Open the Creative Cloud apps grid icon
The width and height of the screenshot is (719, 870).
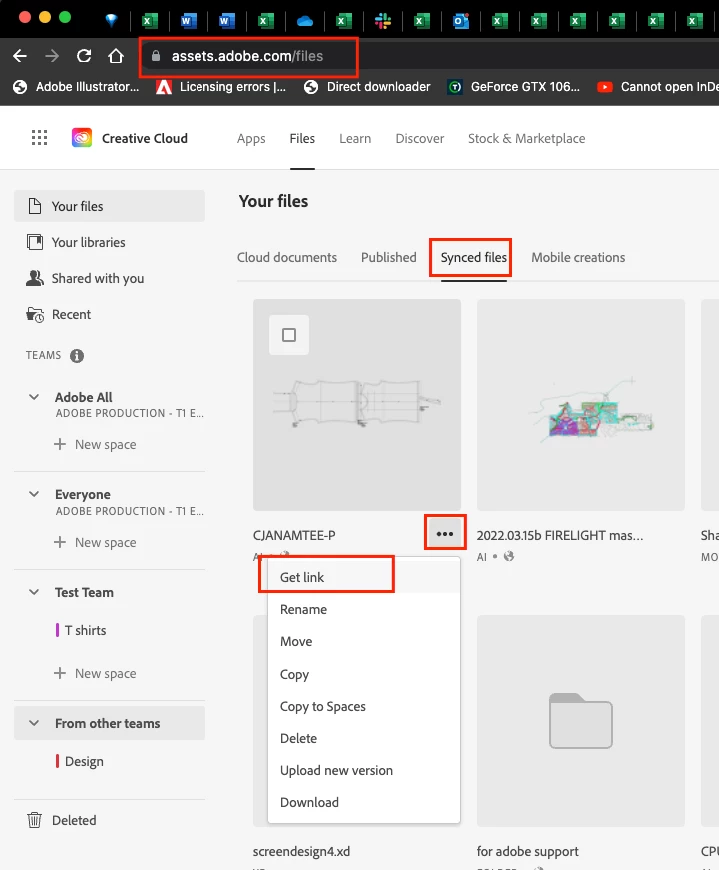(39, 138)
